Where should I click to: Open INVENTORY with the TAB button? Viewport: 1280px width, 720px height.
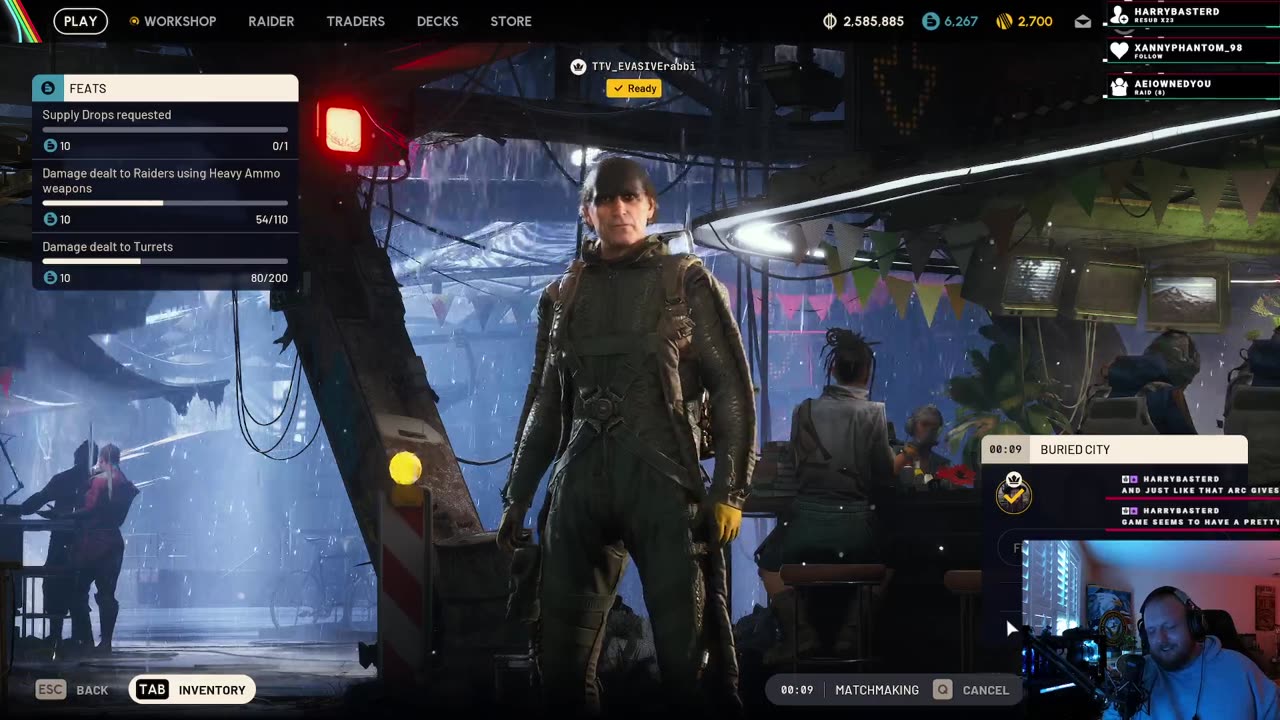click(x=192, y=690)
